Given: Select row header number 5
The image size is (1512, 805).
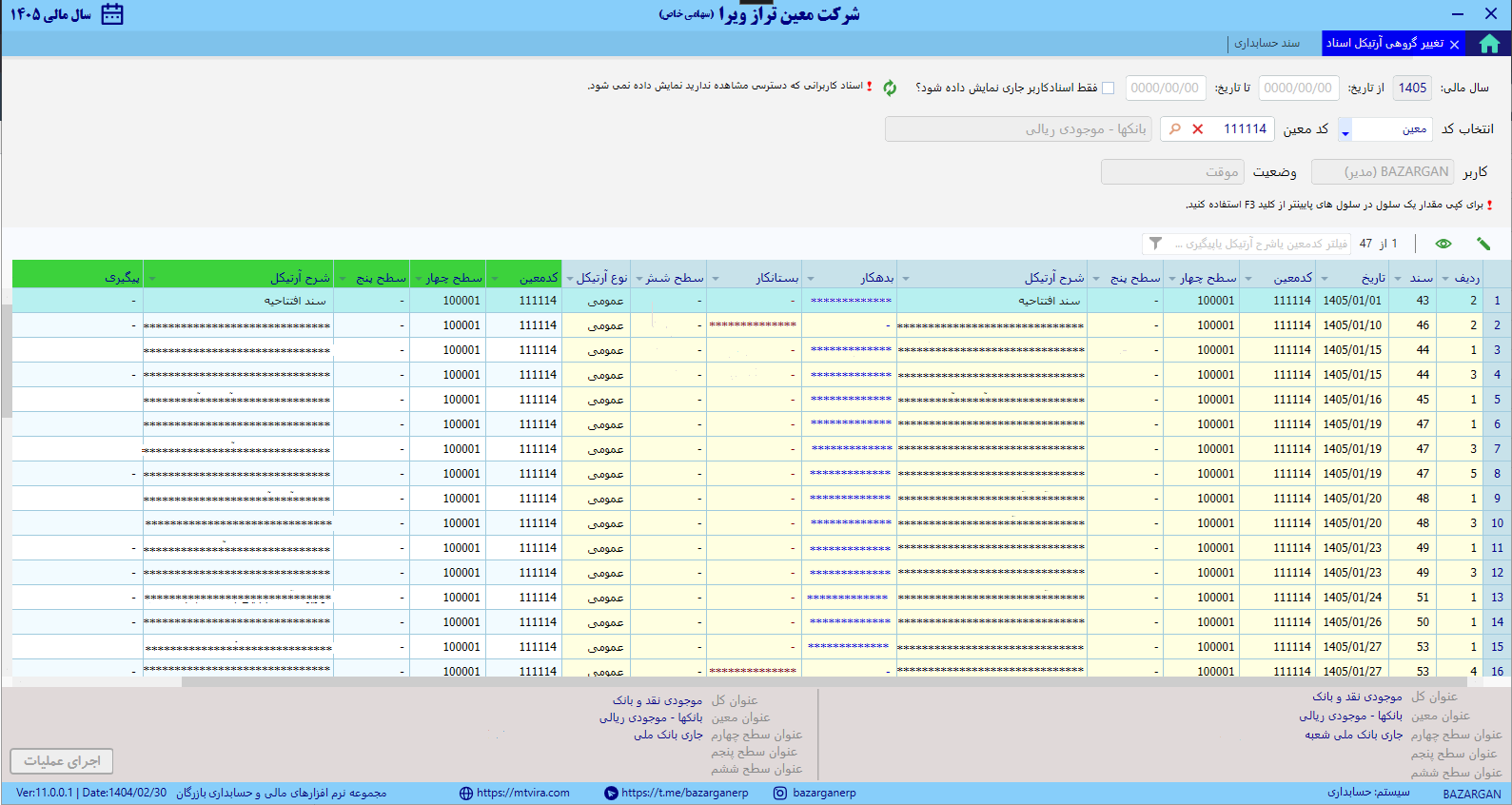Looking at the screenshot, I should (x=1497, y=400).
